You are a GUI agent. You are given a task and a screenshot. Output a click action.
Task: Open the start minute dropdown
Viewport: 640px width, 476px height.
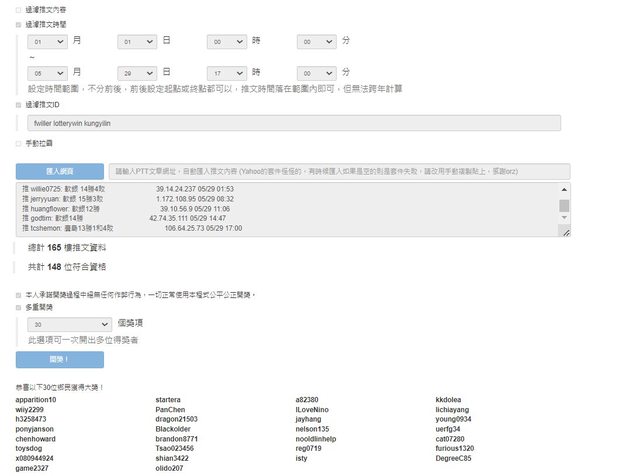coord(318,42)
